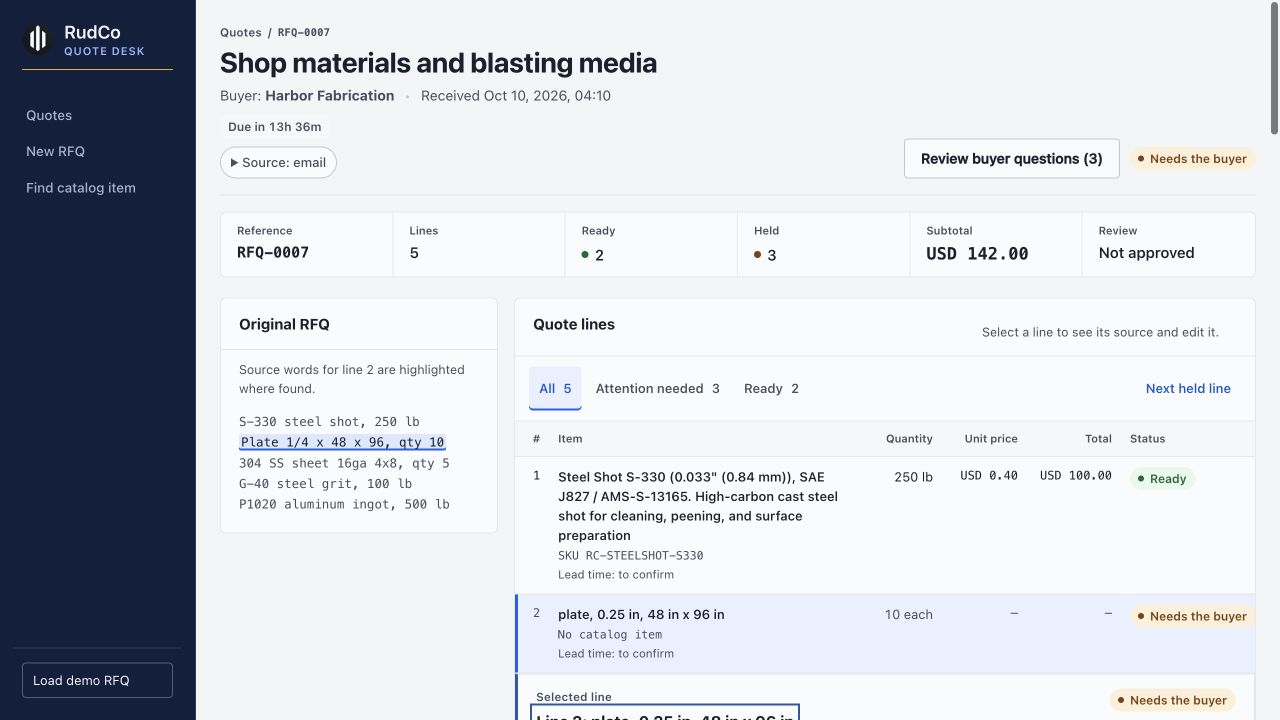The height and width of the screenshot is (720, 1280).
Task: Click the Unit price column header
Action: (991, 439)
